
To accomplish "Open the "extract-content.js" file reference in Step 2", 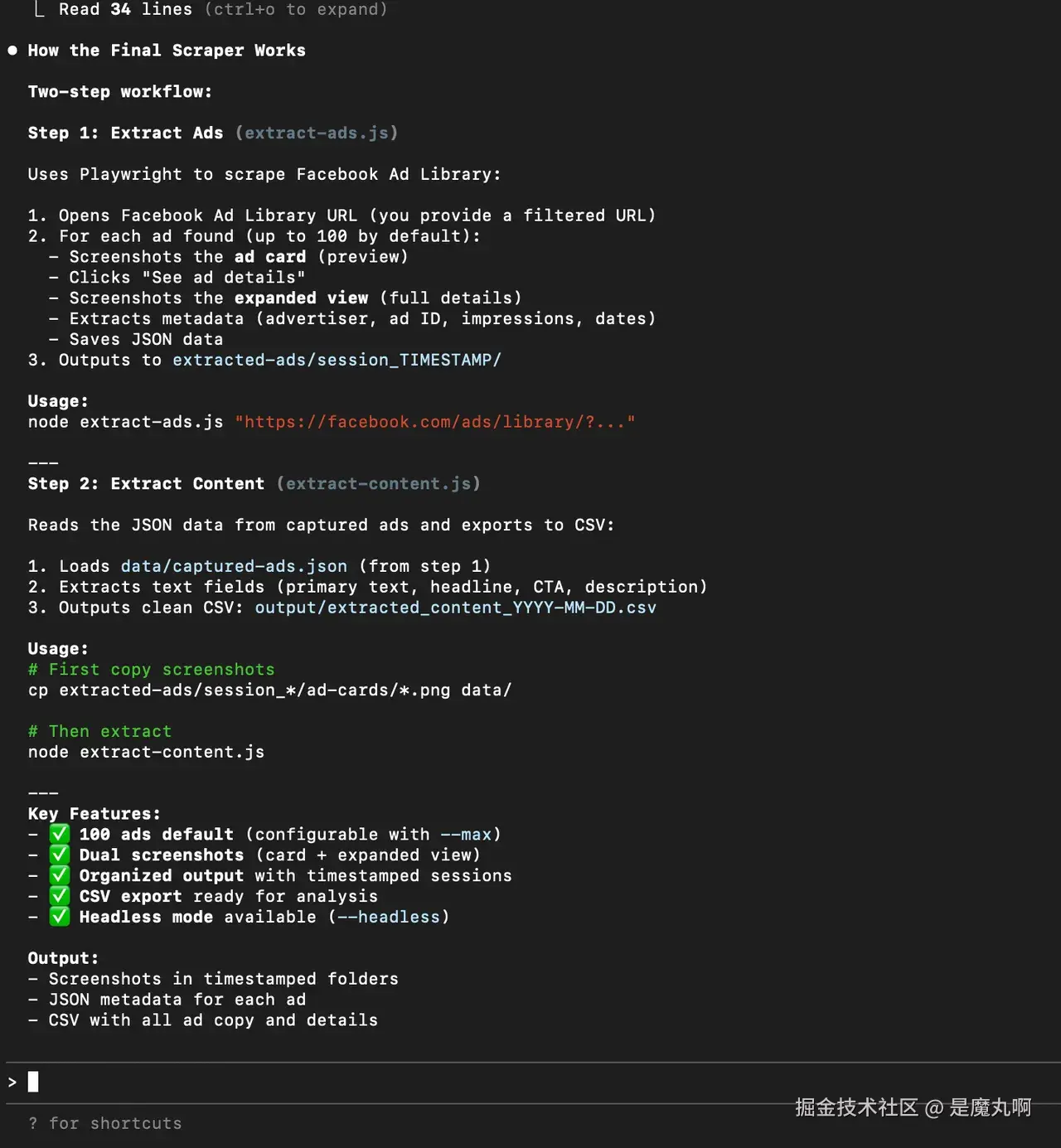I will pos(378,484).
